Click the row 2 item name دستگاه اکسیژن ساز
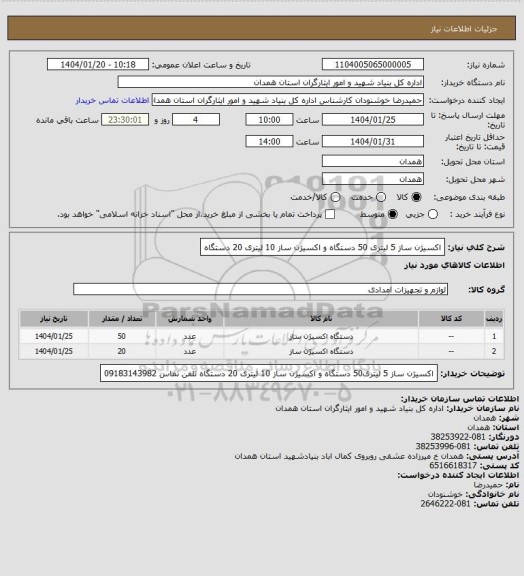524x576 pixels. pos(321,351)
